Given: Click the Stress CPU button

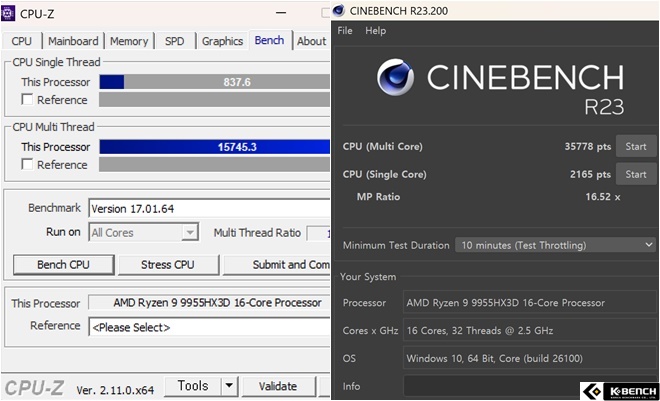Looking at the screenshot, I should point(168,265).
